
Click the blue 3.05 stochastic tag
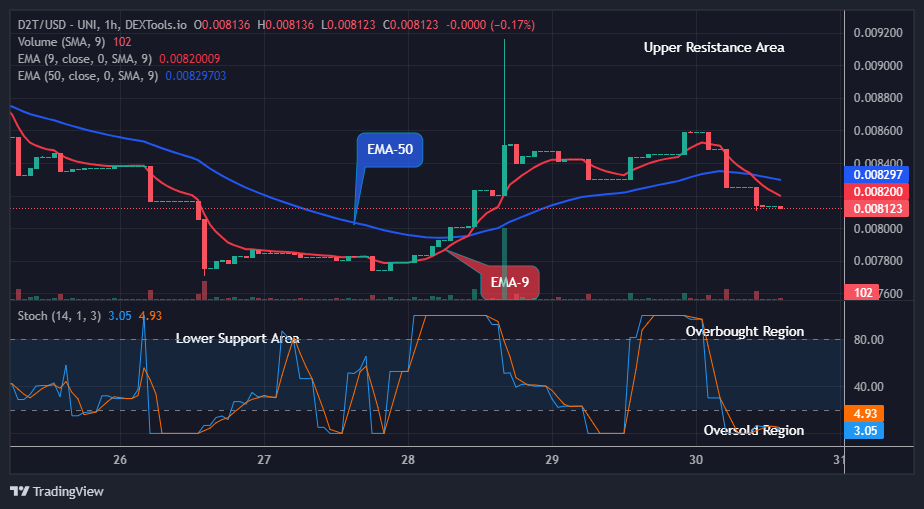click(864, 431)
